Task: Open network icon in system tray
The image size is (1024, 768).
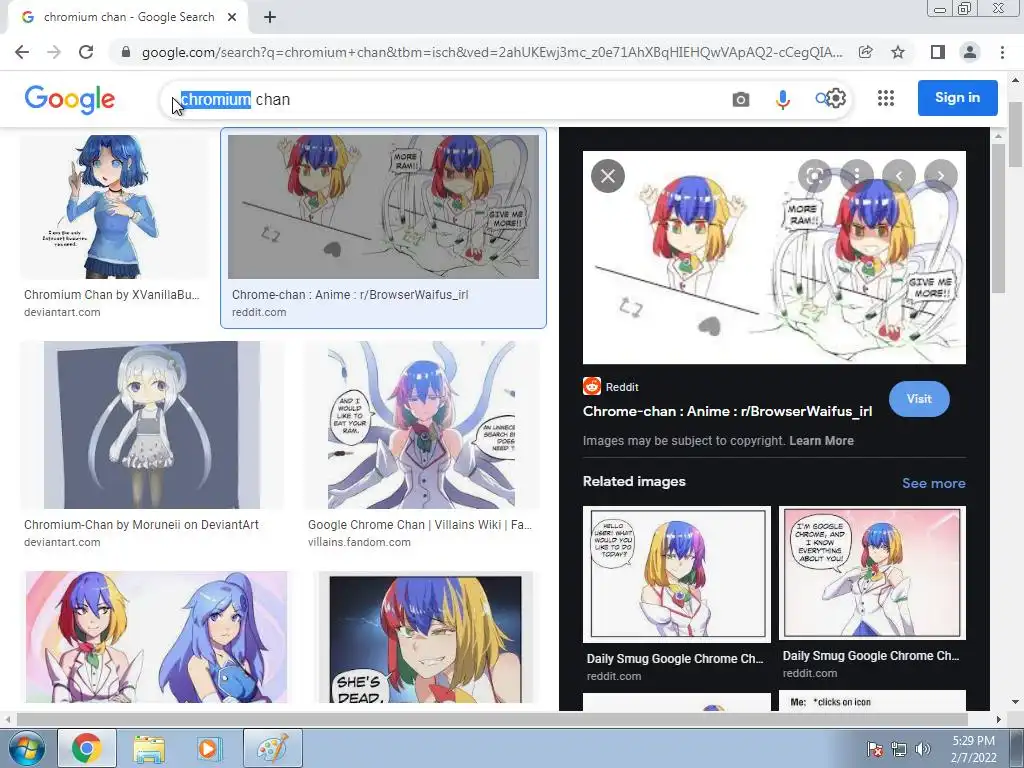Action: 899,748
